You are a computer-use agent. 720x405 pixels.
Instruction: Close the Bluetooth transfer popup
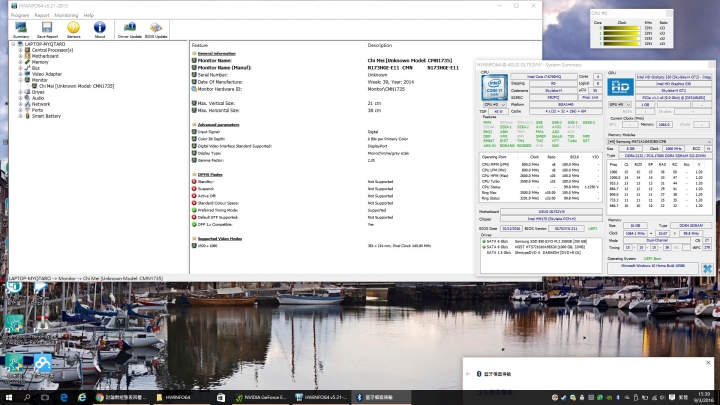pyautogui.click(x=708, y=363)
